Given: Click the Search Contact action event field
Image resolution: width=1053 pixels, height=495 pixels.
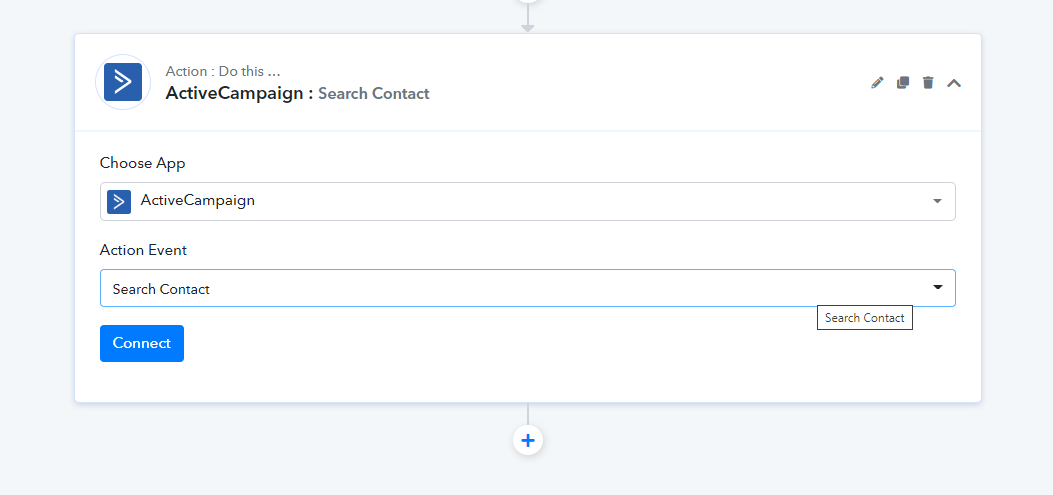Looking at the screenshot, I should tap(528, 288).
